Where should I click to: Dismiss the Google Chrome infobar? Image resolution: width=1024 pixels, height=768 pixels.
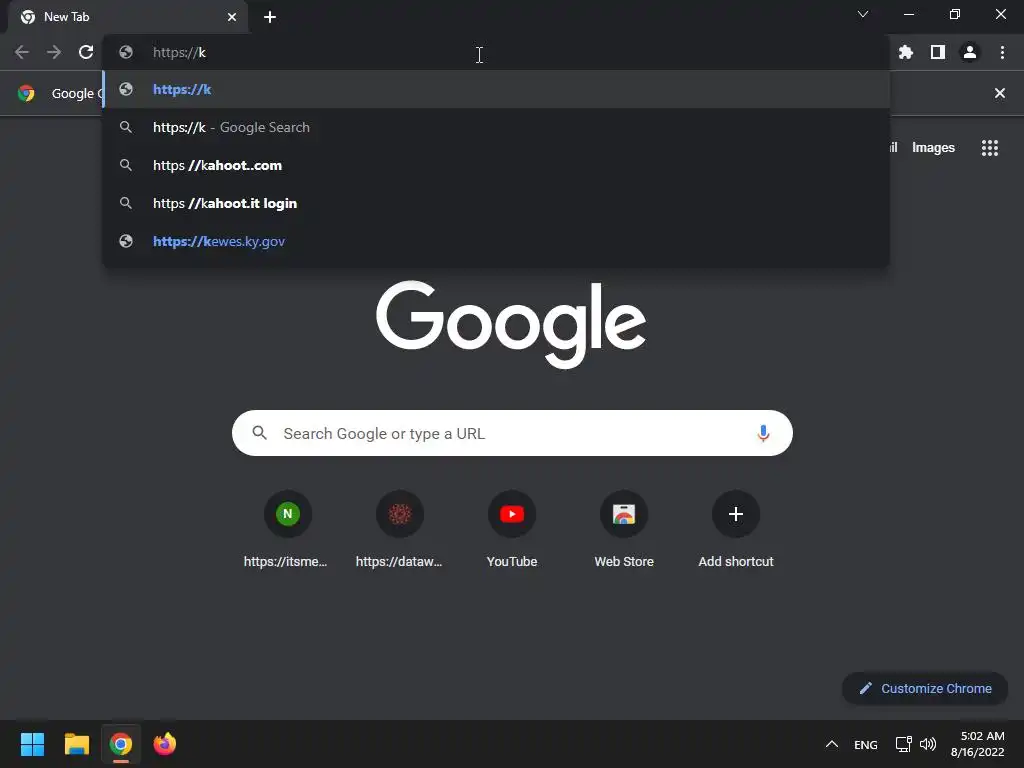tap(1000, 93)
